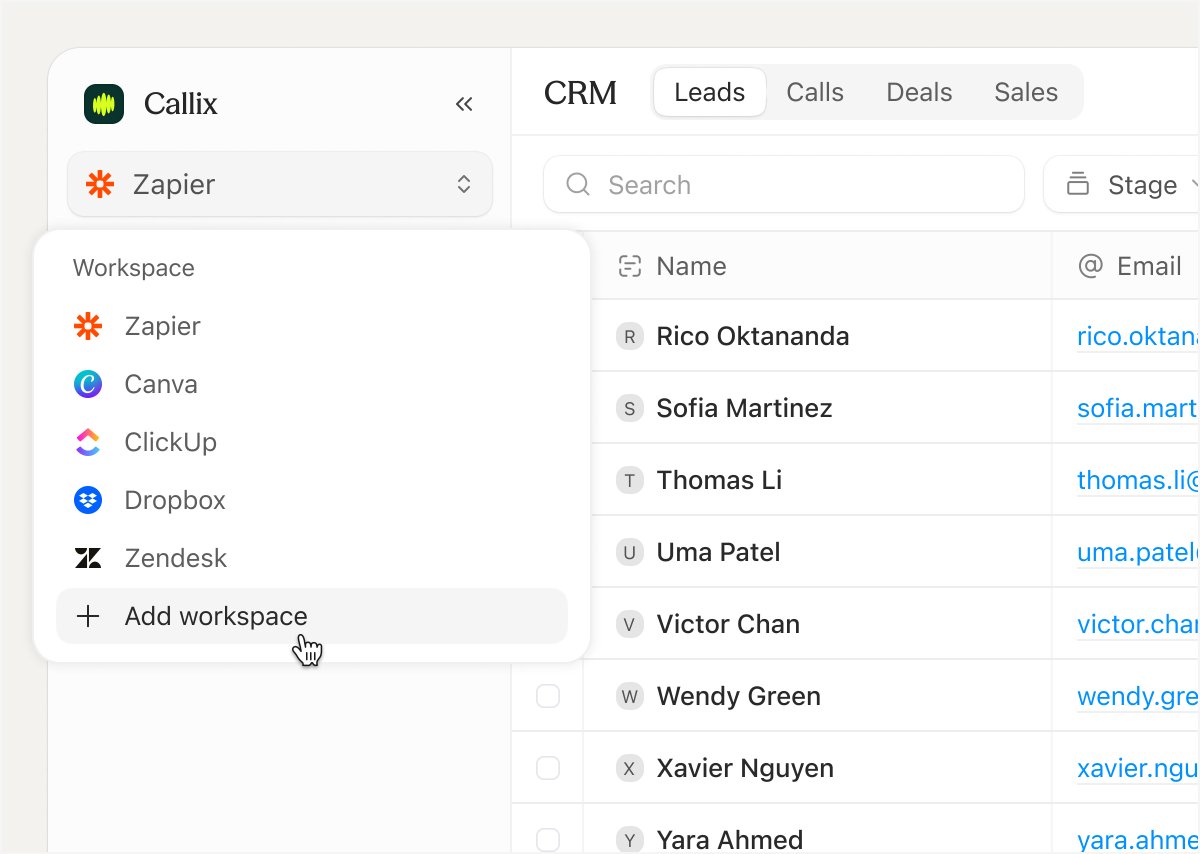Open Victor Chan's email link

click(x=1138, y=624)
